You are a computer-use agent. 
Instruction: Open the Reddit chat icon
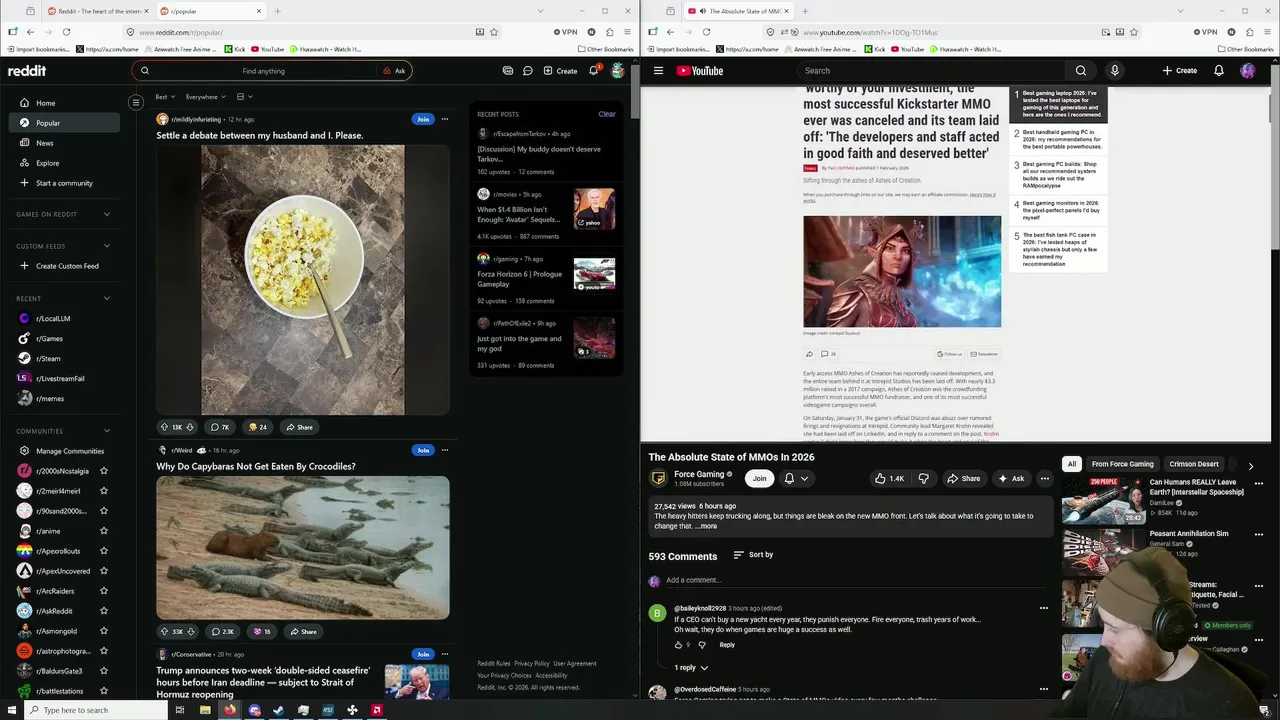[x=528, y=71]
